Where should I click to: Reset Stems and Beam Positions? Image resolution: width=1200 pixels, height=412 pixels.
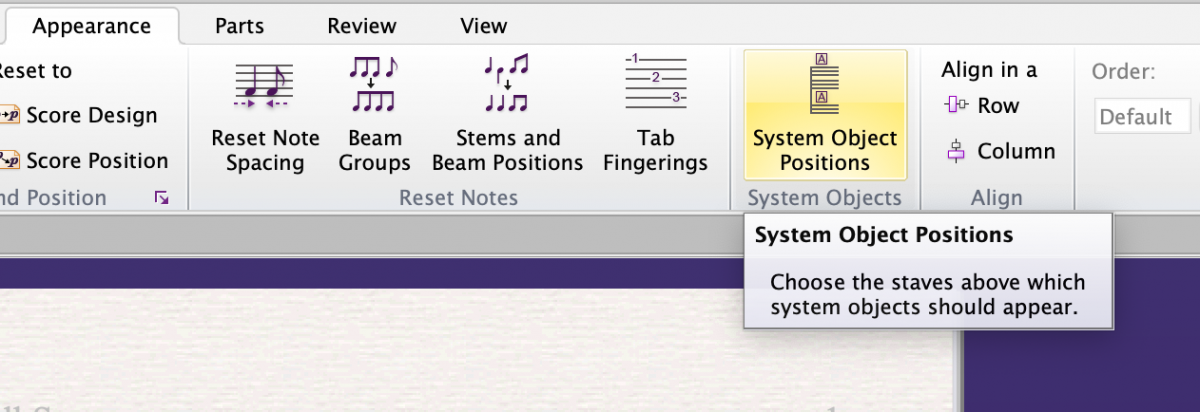pos(507,84)
